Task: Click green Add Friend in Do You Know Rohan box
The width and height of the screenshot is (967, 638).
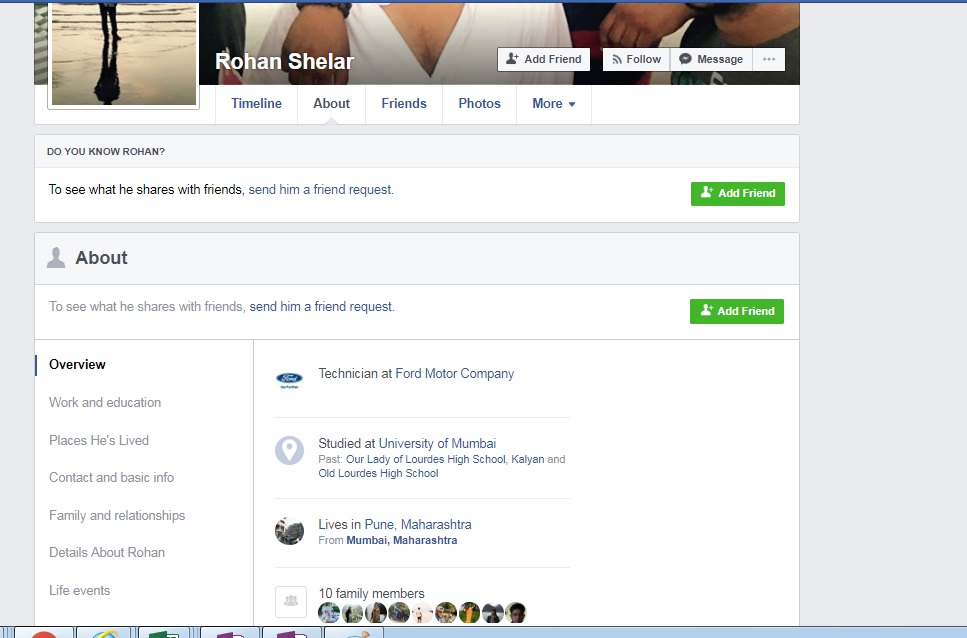Action: click(x=738, y=194)
